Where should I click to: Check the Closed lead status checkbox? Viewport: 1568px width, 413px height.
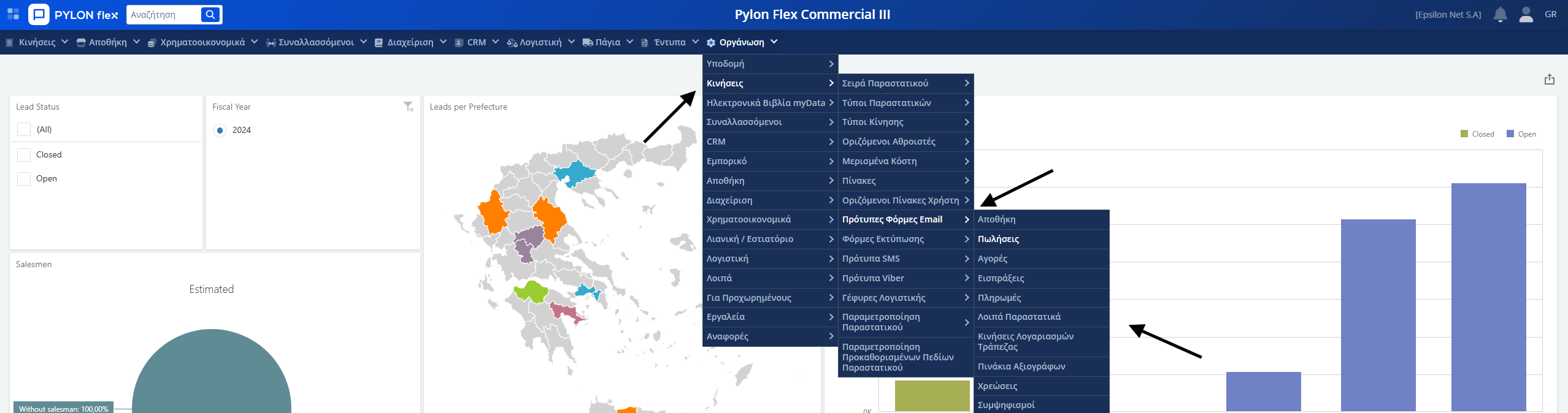tap(24, 154)
